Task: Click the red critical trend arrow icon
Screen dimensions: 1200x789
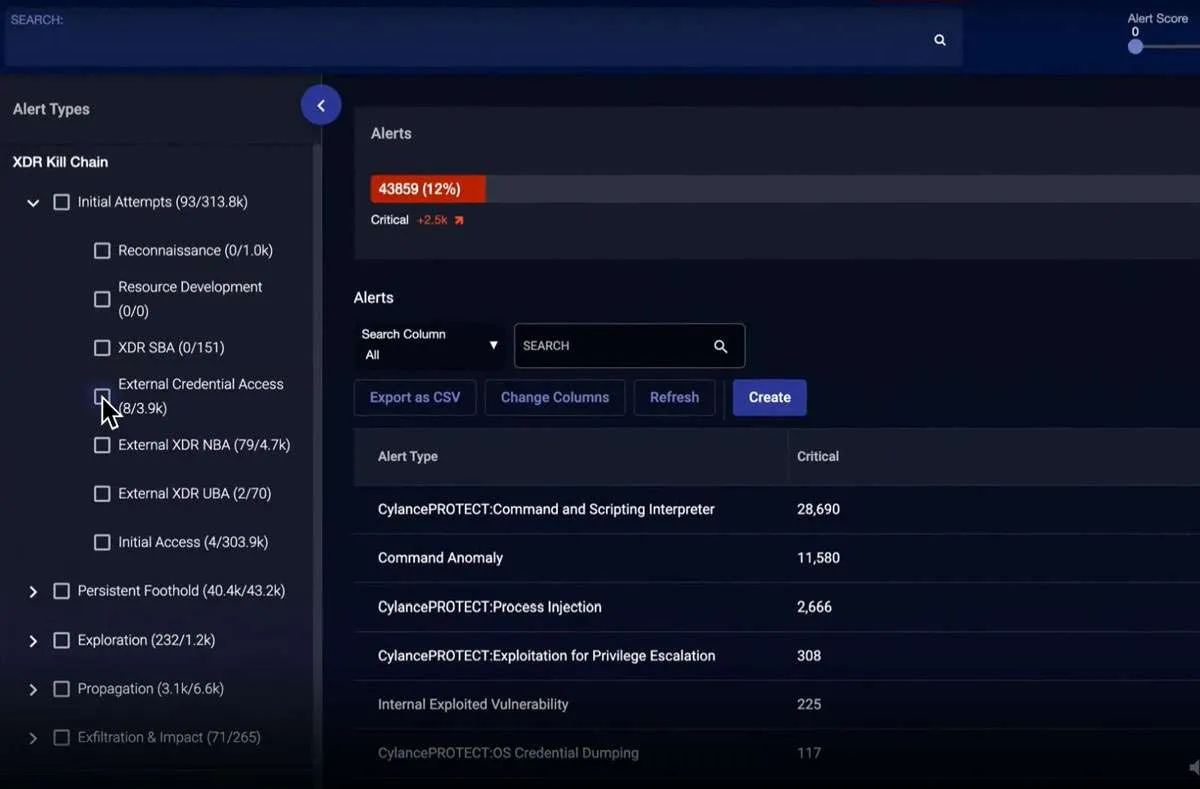Action: pyautogui.click(x=459, y=220)
